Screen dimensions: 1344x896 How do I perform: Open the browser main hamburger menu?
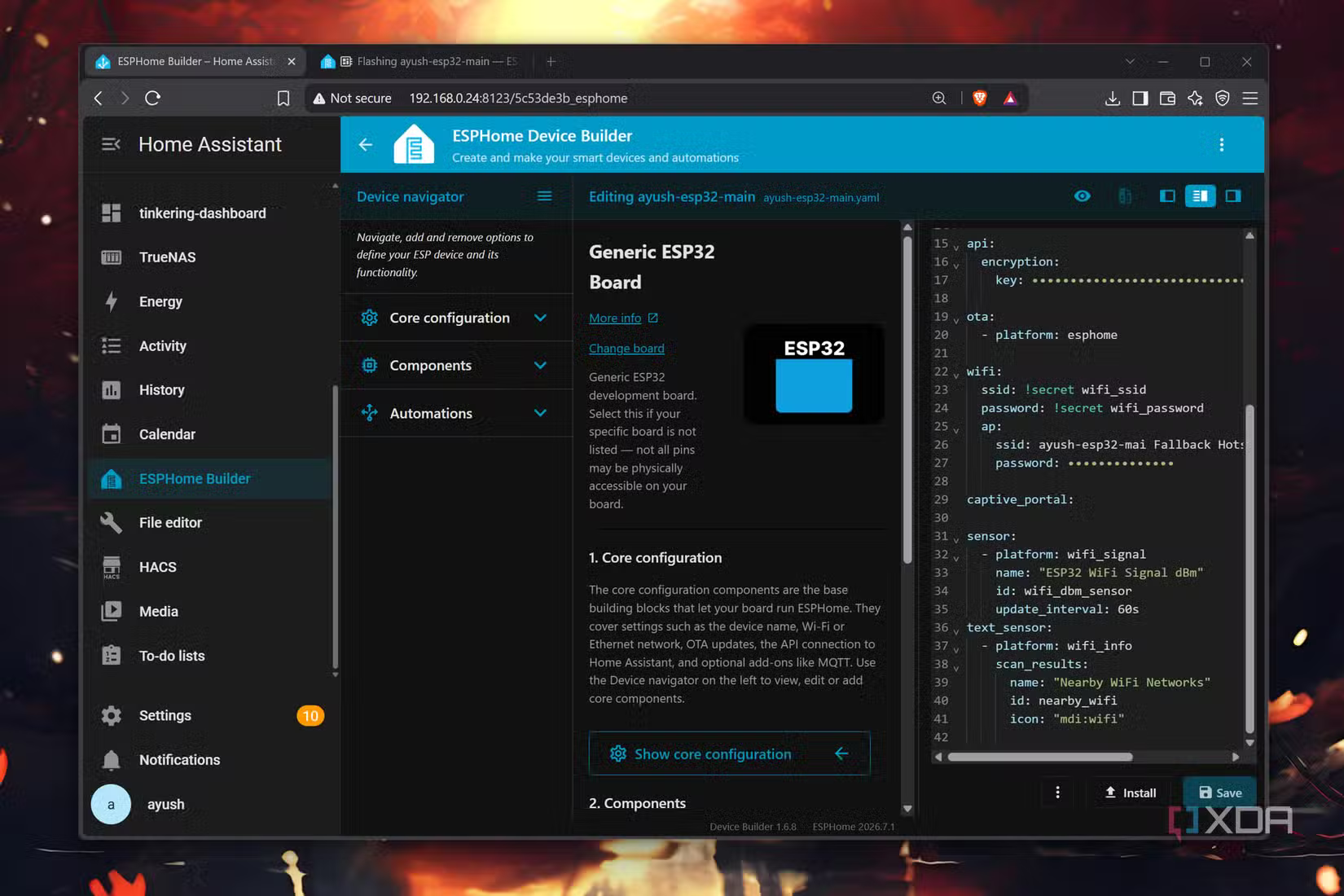click(1250, 99)
